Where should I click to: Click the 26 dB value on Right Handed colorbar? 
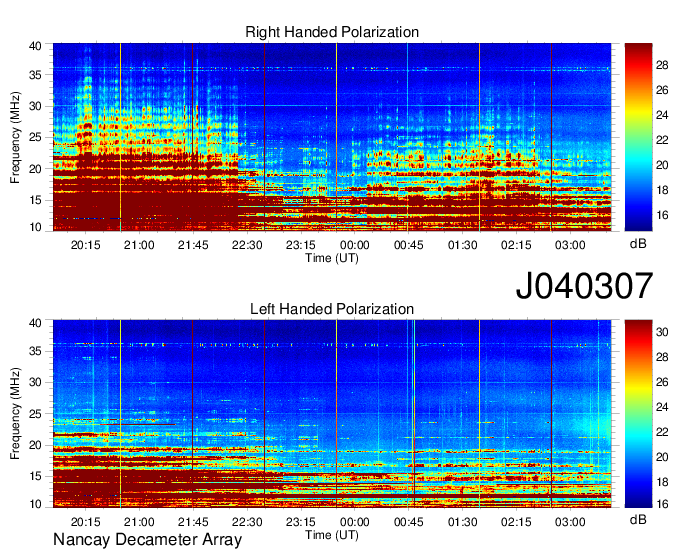[662, 90]
